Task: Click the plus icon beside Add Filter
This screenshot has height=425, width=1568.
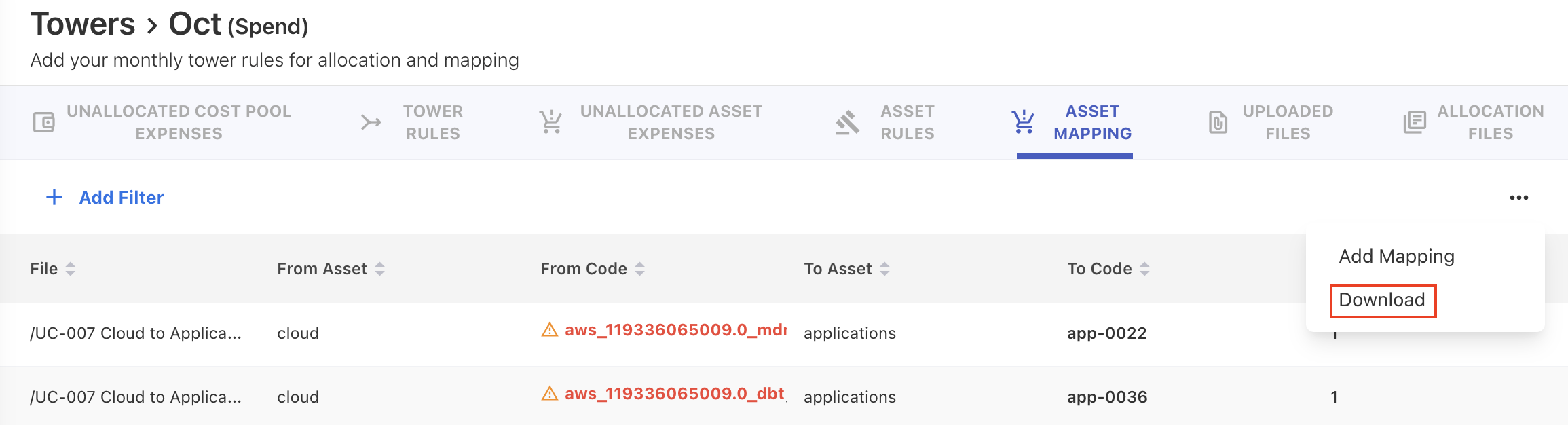Action: click(54, 198)
